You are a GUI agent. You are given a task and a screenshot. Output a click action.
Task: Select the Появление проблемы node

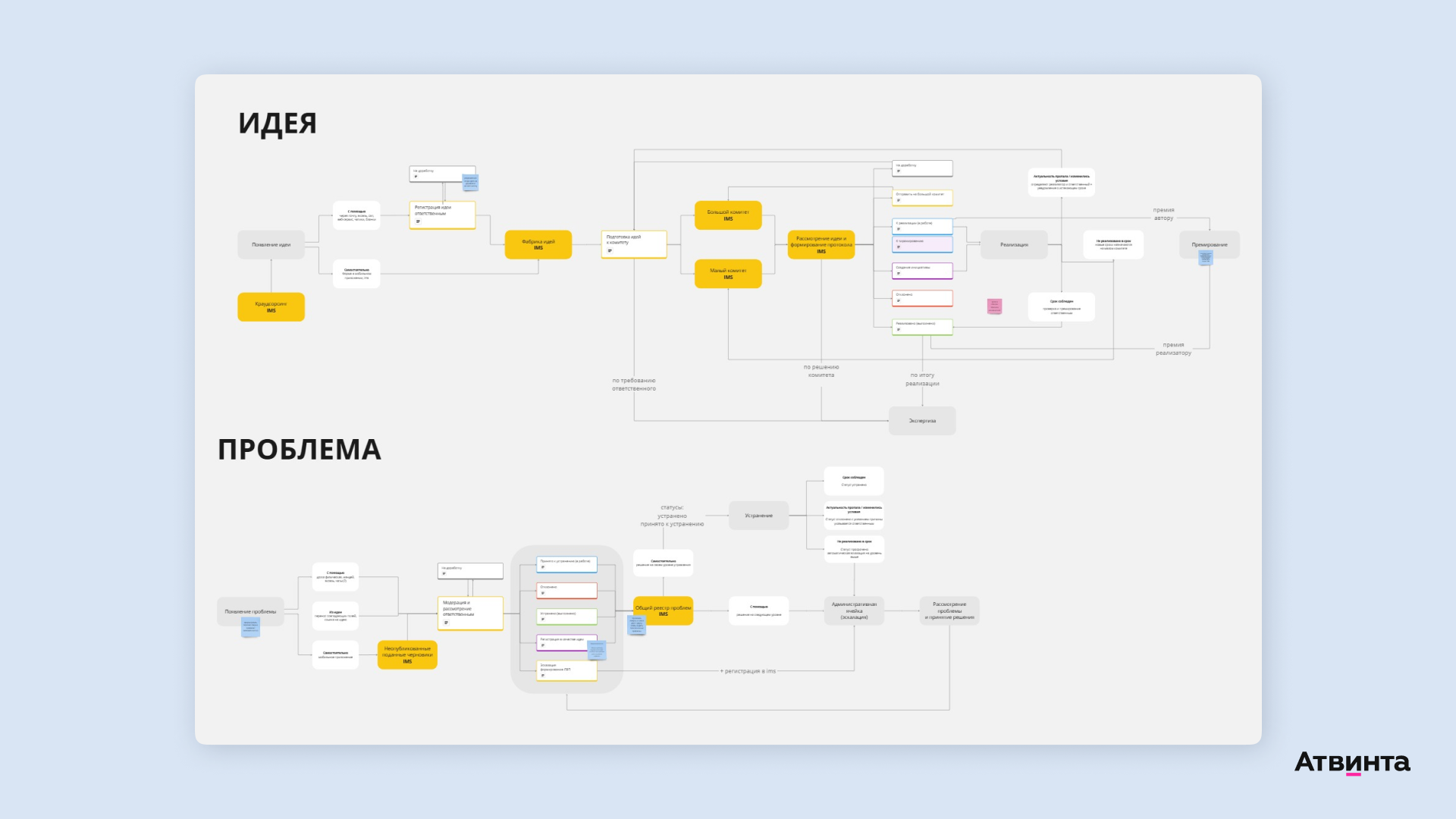pos(250,611)
